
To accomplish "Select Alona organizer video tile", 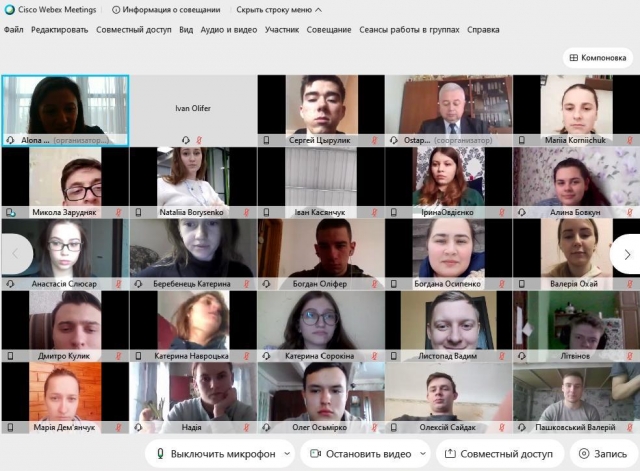I will click(x=65, y=111).
